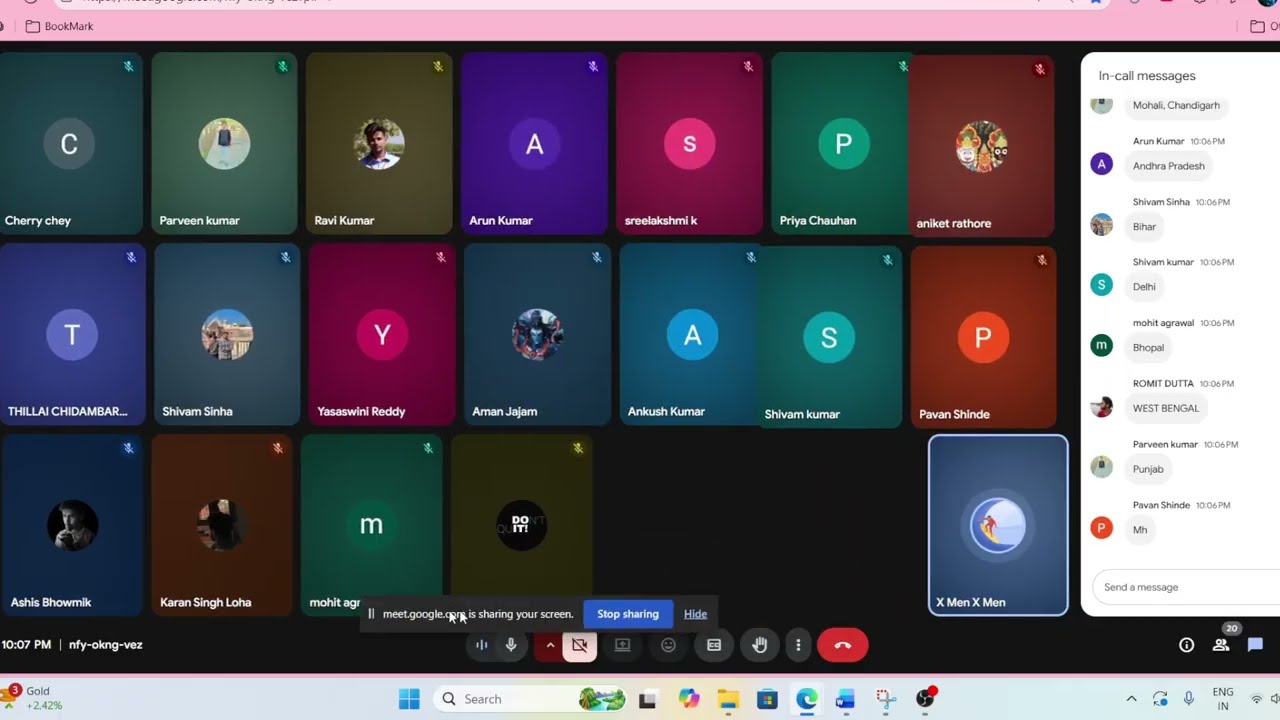
Task: Click the present screen icon
Action: coord(622,645)
